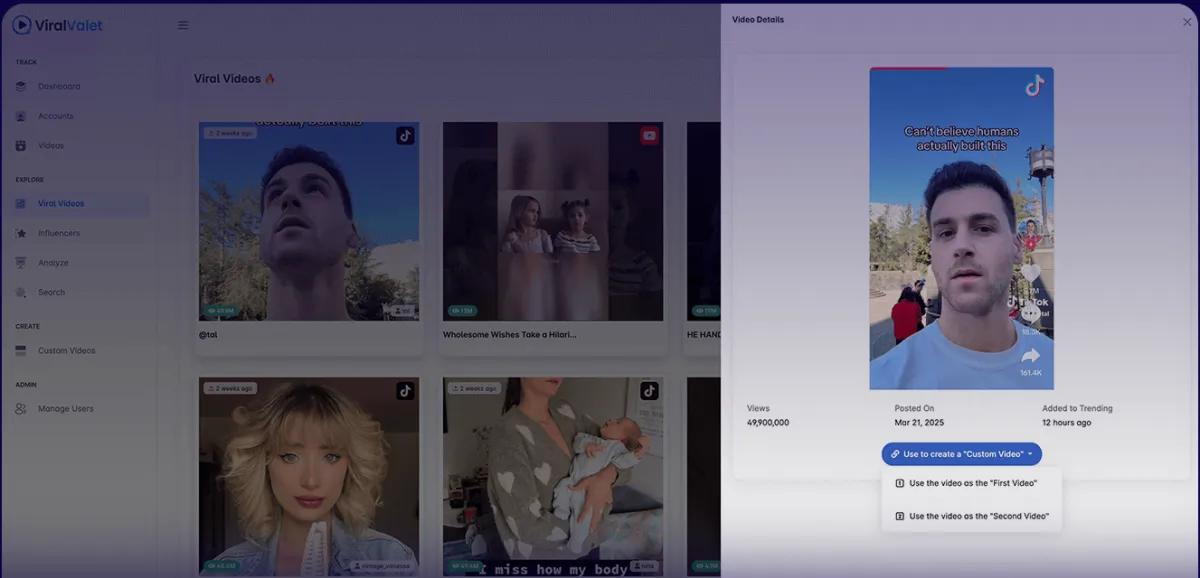1200x578 pixels.
Task: Click the views count badge on the @tal thumbnail
Action: point(220,311)
